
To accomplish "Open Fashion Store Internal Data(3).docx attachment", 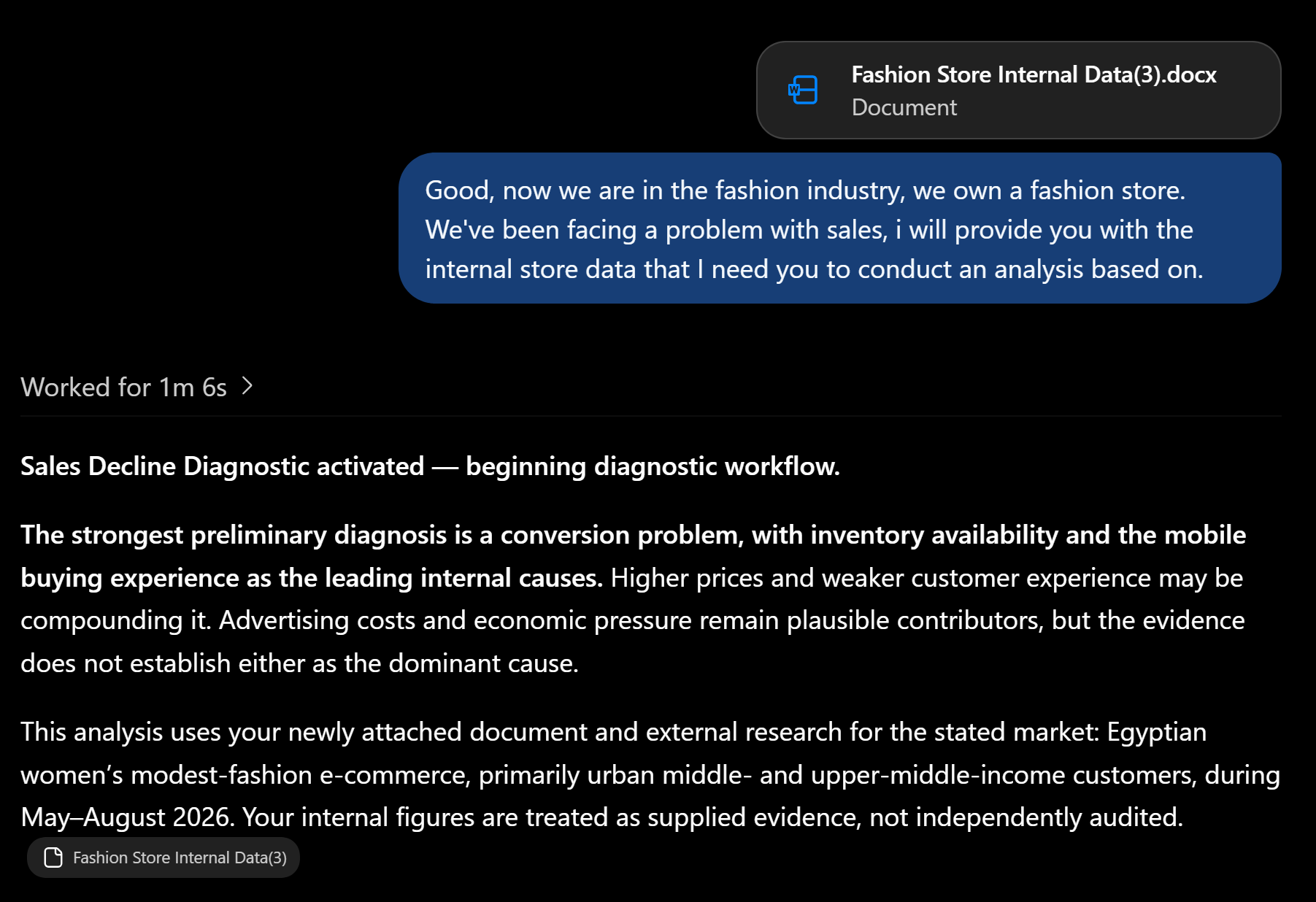I will pos(1018,90).
